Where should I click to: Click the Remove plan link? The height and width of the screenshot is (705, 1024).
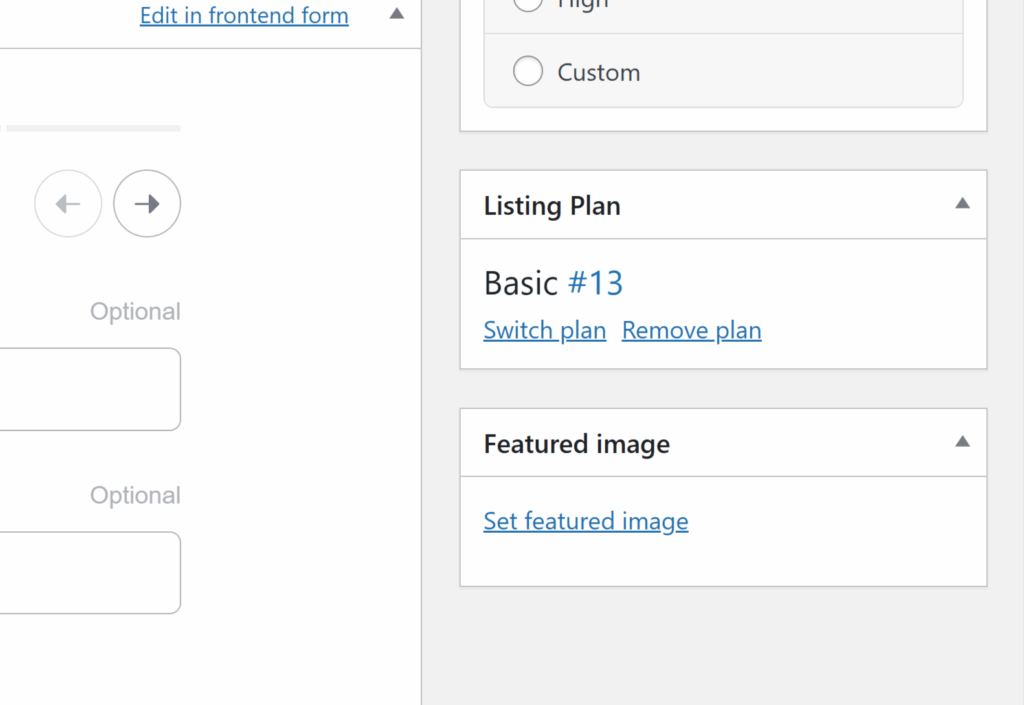691,331
